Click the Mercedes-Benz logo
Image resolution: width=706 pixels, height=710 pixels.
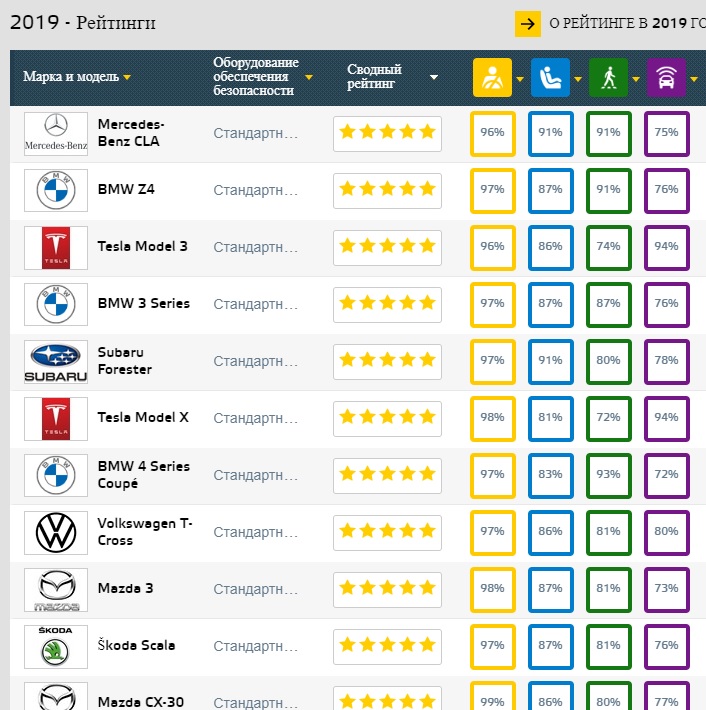coord(56,134)
